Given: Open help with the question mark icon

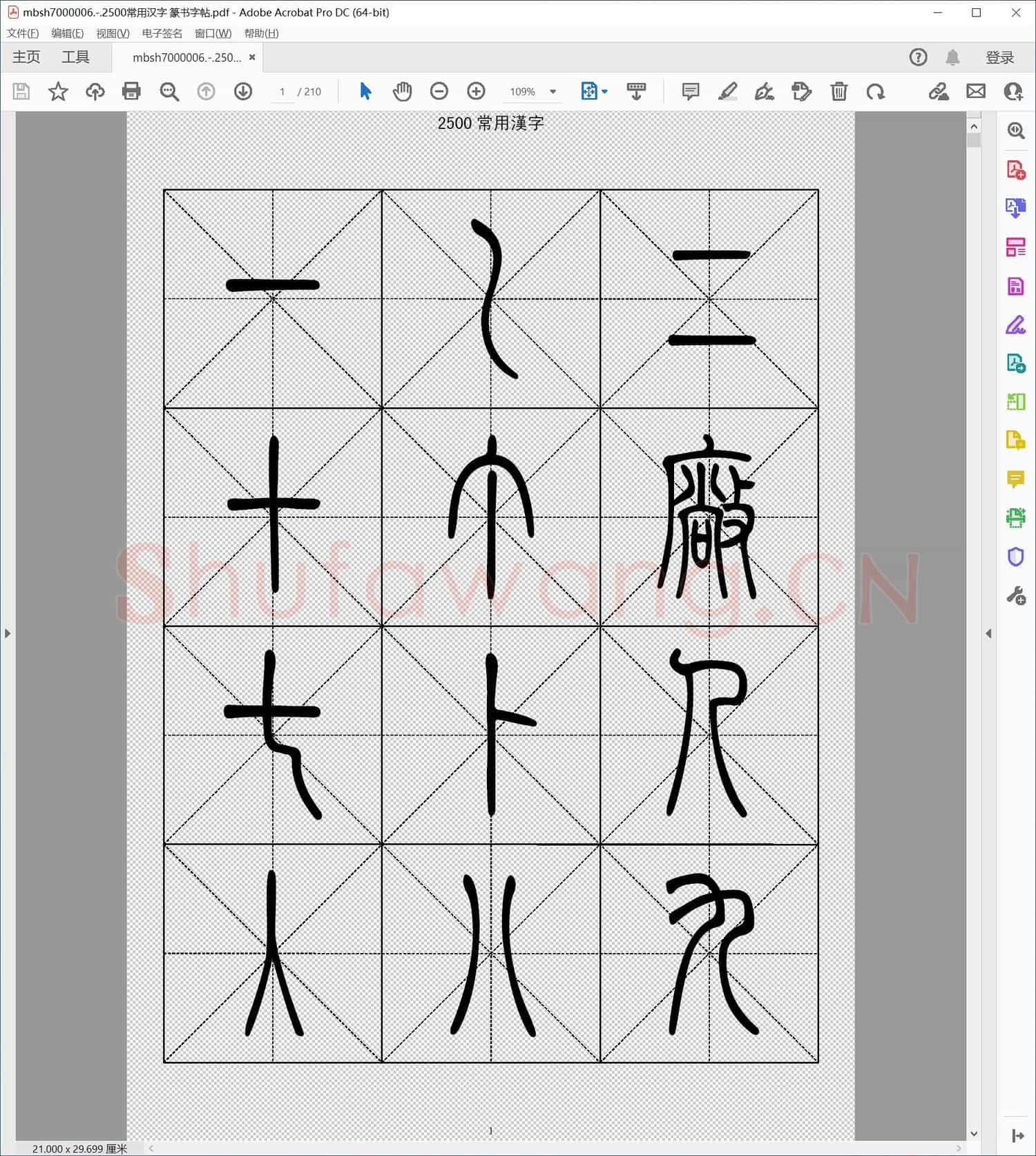Looking at the screenshot, I should point(918,57).
